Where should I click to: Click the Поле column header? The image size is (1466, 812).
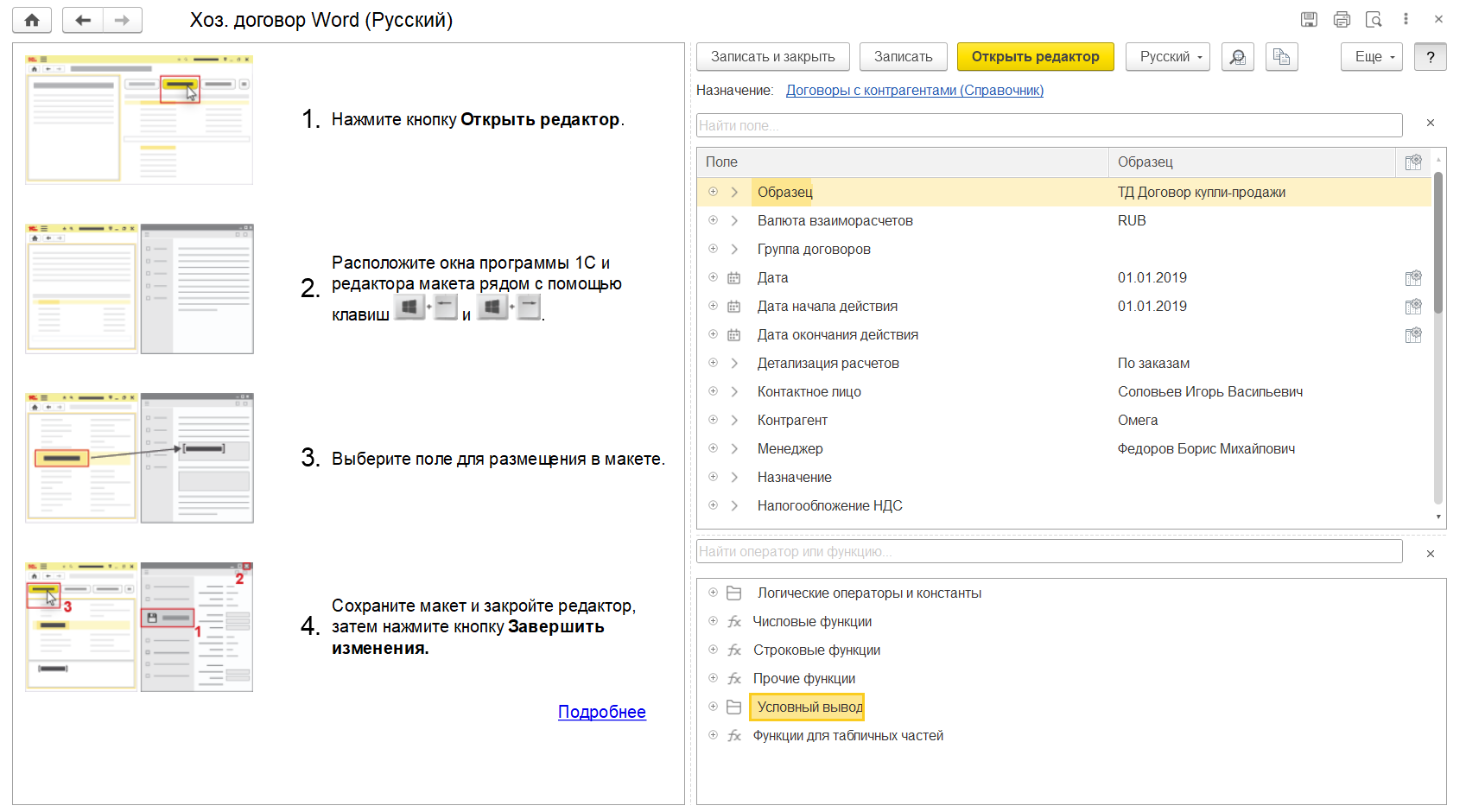[903, 162]
